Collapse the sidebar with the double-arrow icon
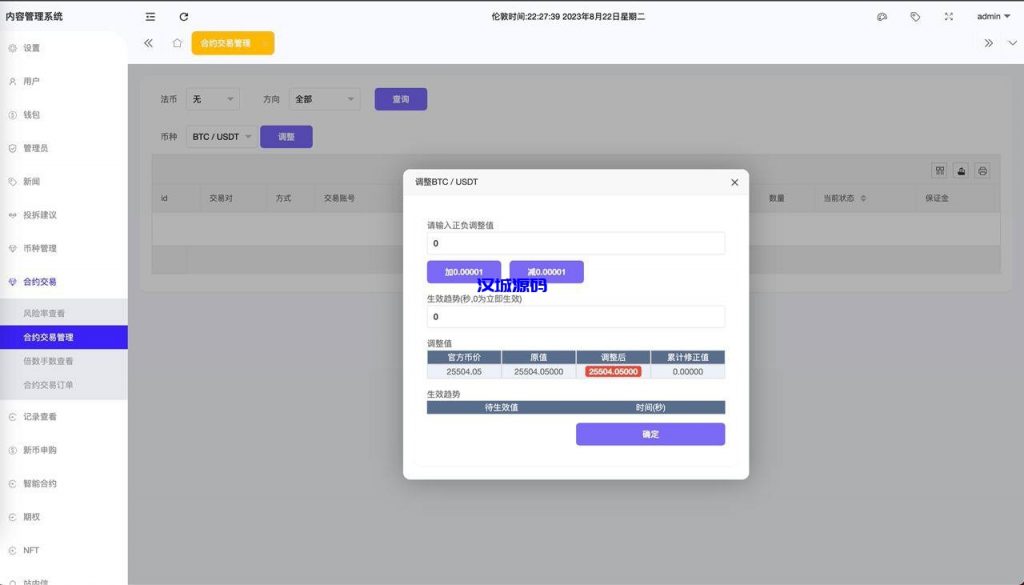Image resolution: width=1024 pixels, height=585 pixels. coord(148,43)
